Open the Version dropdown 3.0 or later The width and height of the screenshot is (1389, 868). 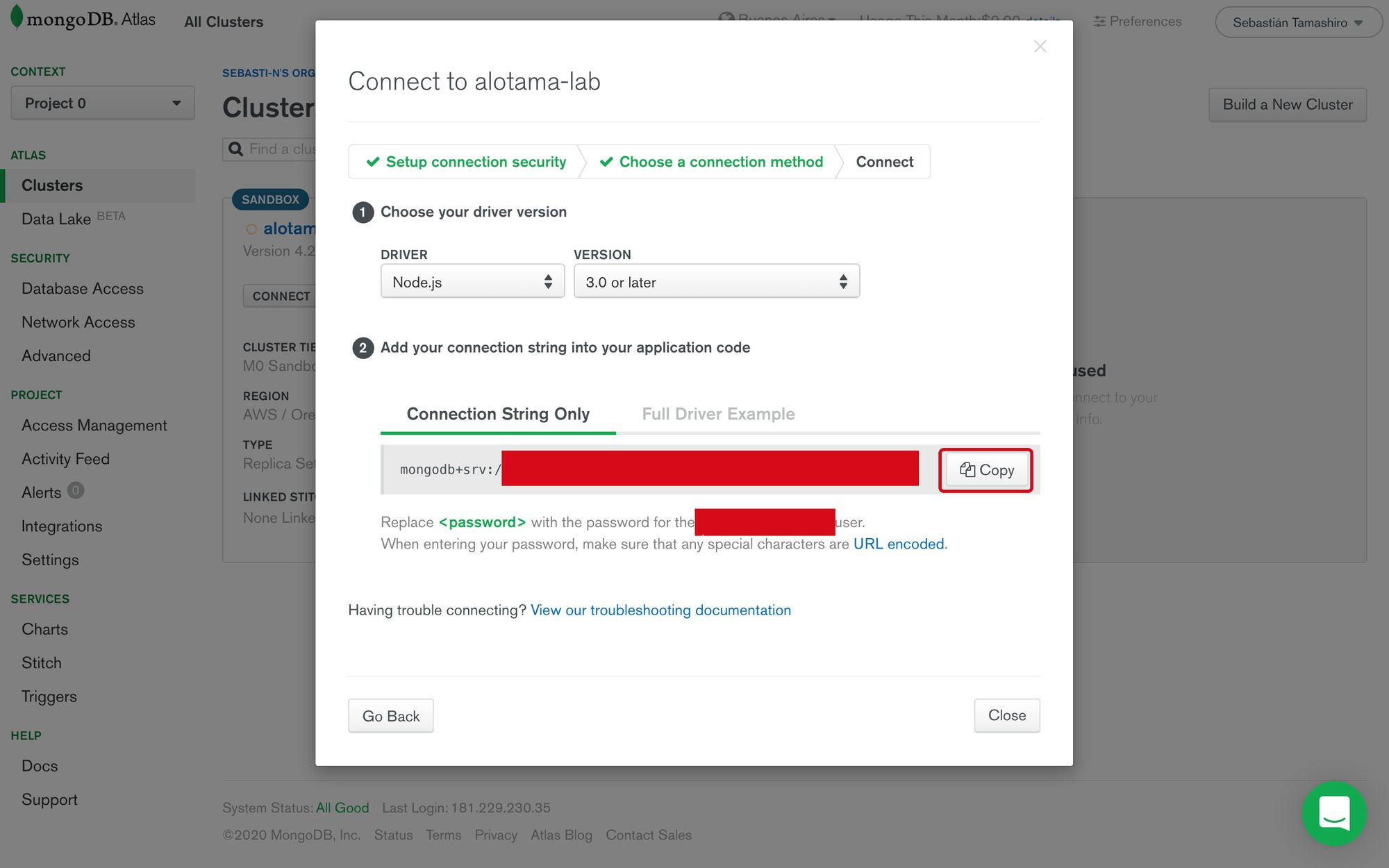pos(717,281)
